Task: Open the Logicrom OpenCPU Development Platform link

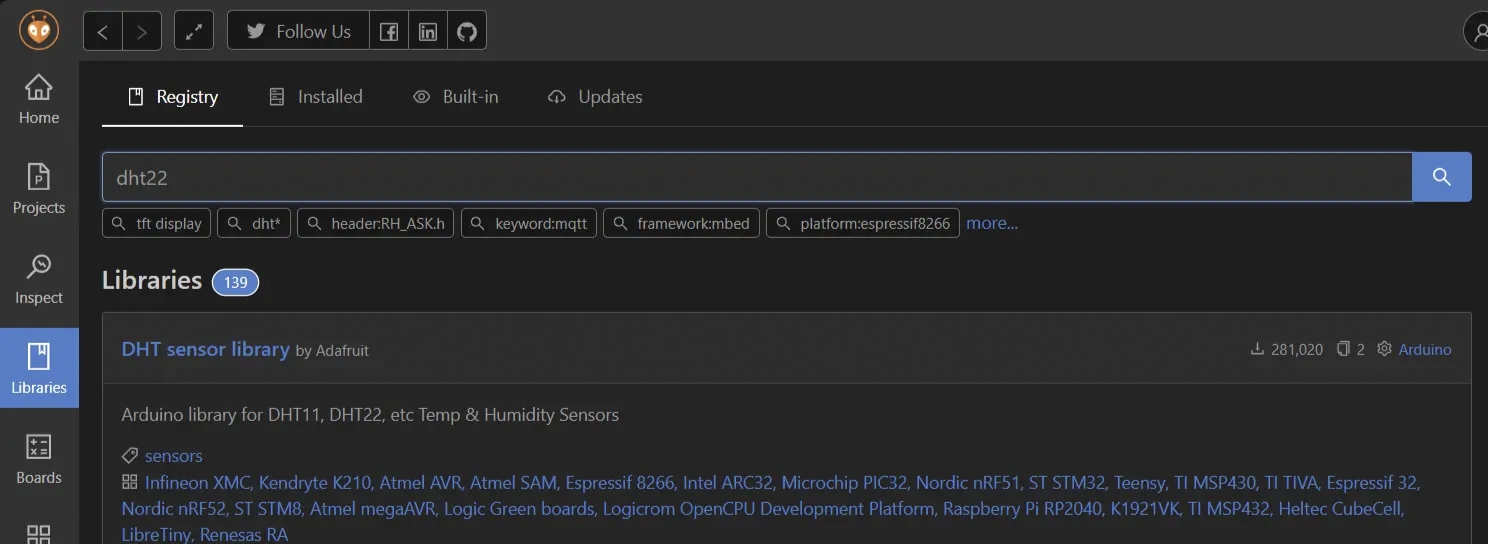Action: [768, 509]
